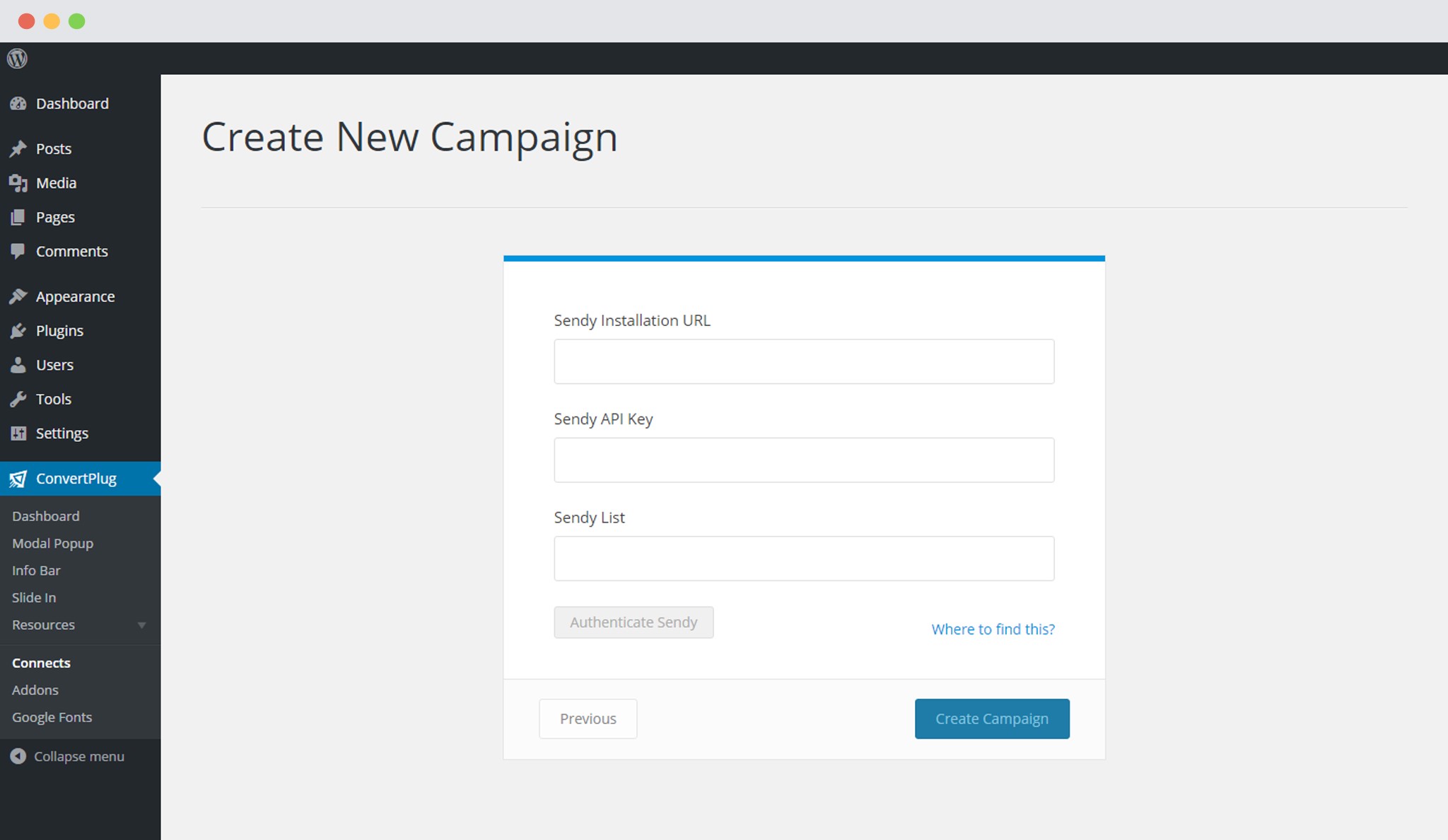Click the Comments bubble icon
The width and height of the screenshot is (1448, 840).
coord(18,251)
